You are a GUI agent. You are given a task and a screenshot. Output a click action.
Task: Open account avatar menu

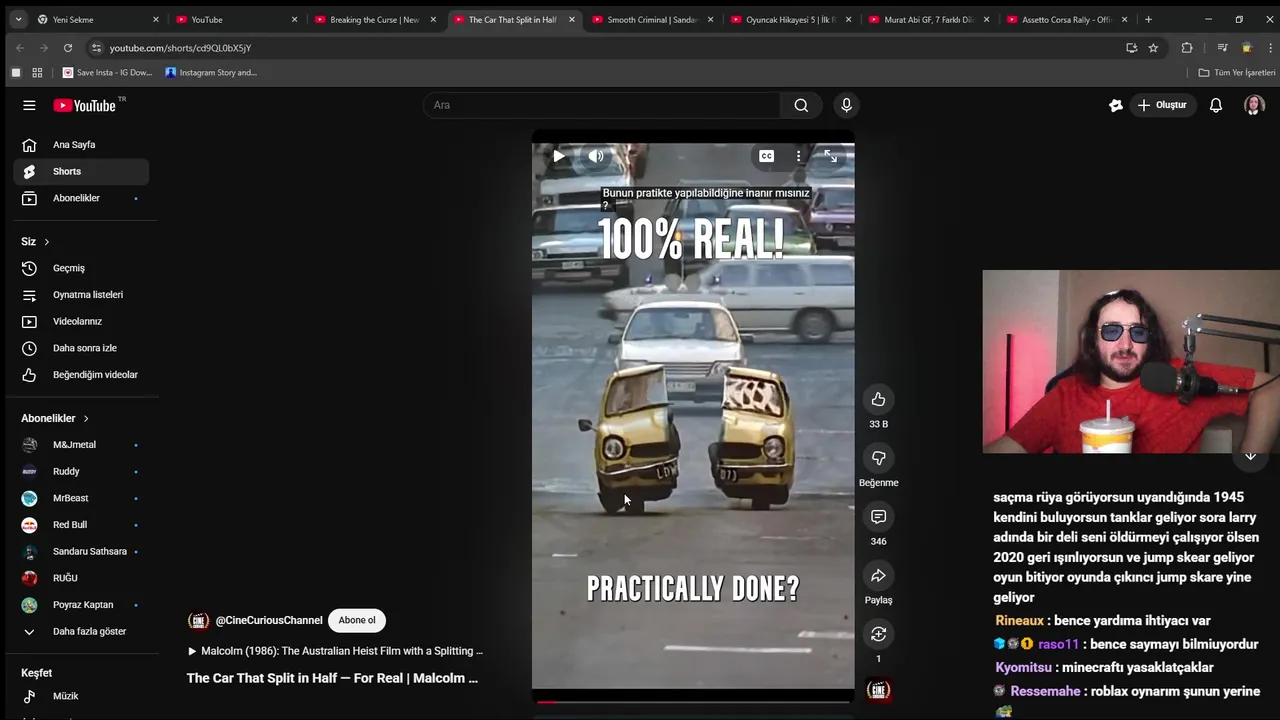pyautogui.click(x=1254, y=105)
